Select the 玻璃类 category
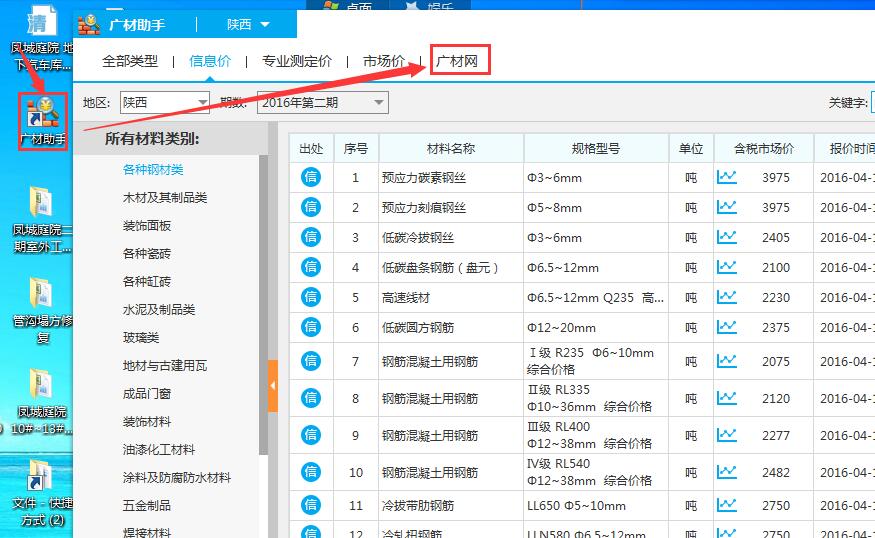875x538 pixels. 141,338
